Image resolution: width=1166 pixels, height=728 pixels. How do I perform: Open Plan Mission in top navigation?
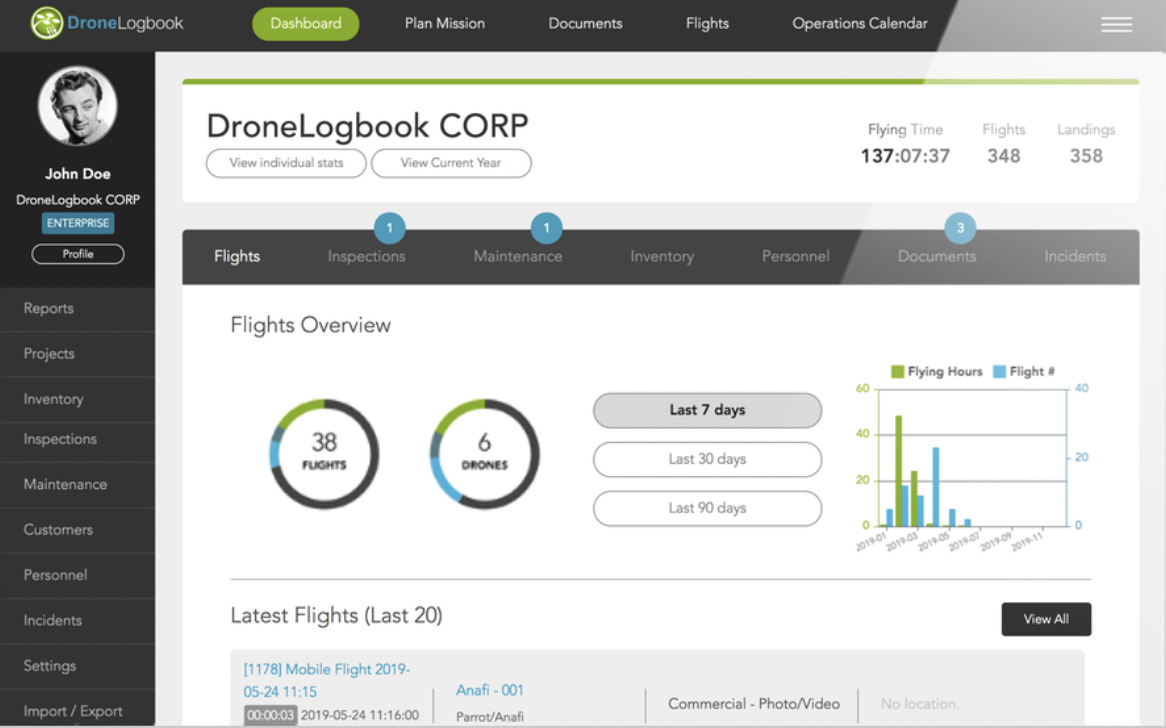point(444,23)
